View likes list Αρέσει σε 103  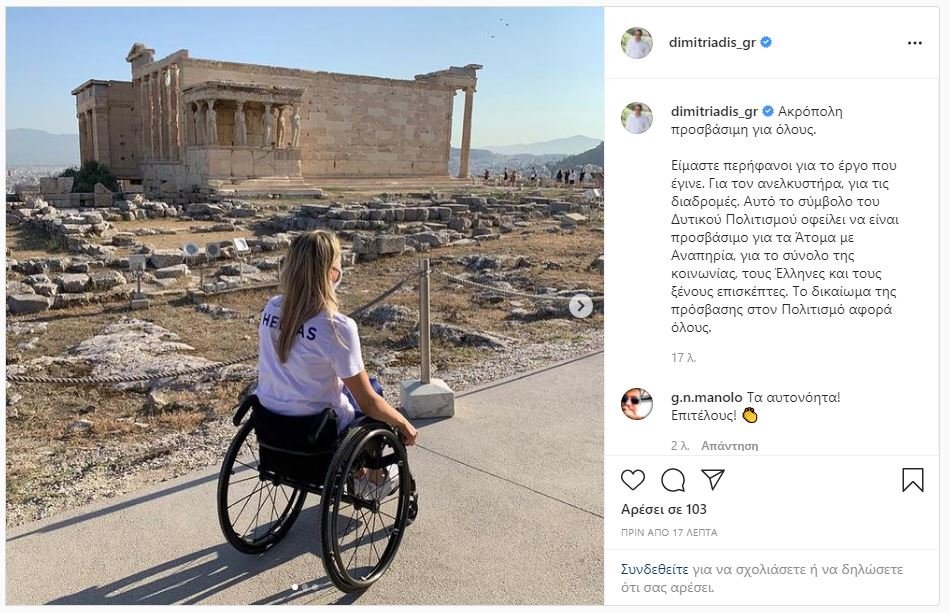point(663,509)
